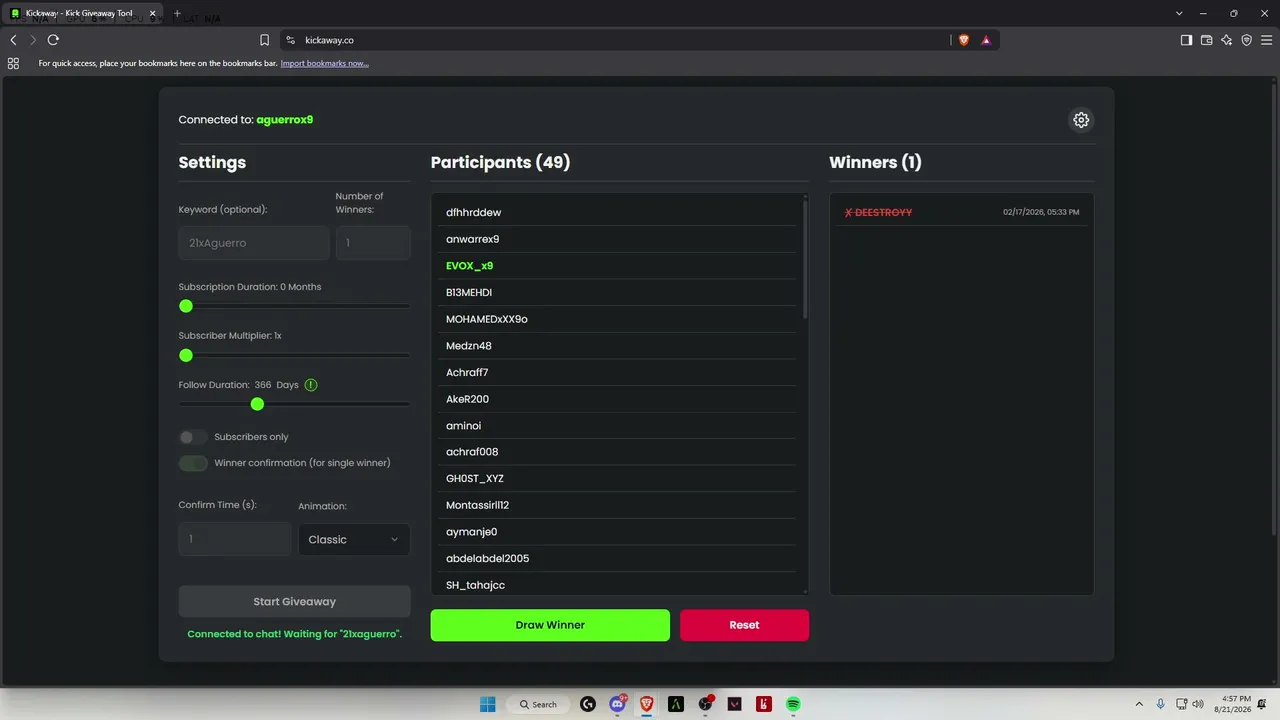The height and width of the screenshot is (720, 1280).
Task: Adjust Subscriber Multiplier slider handle
Action: point(186,355)
